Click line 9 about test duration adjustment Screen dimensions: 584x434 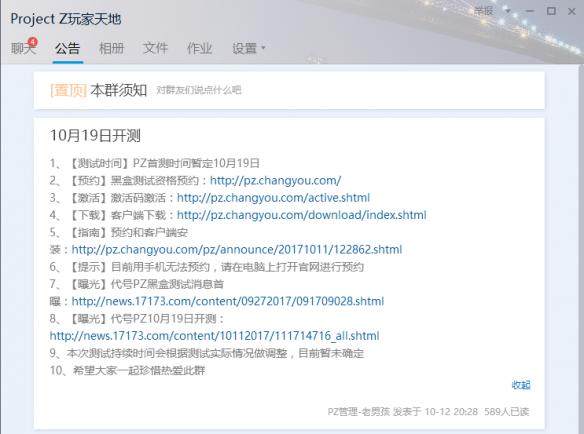click(207, 353)
